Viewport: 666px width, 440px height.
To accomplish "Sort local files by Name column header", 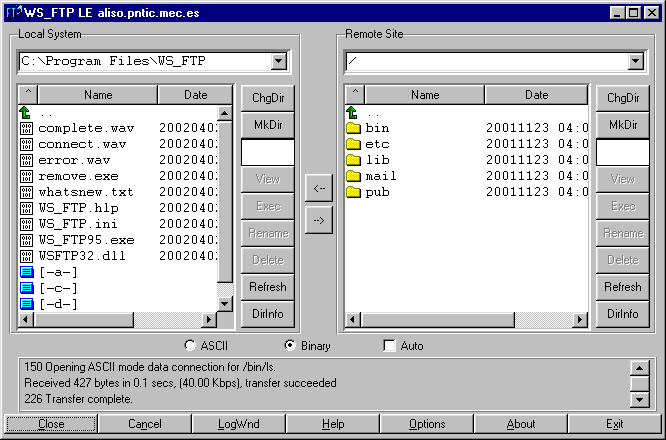I will [x=98, y=95].
